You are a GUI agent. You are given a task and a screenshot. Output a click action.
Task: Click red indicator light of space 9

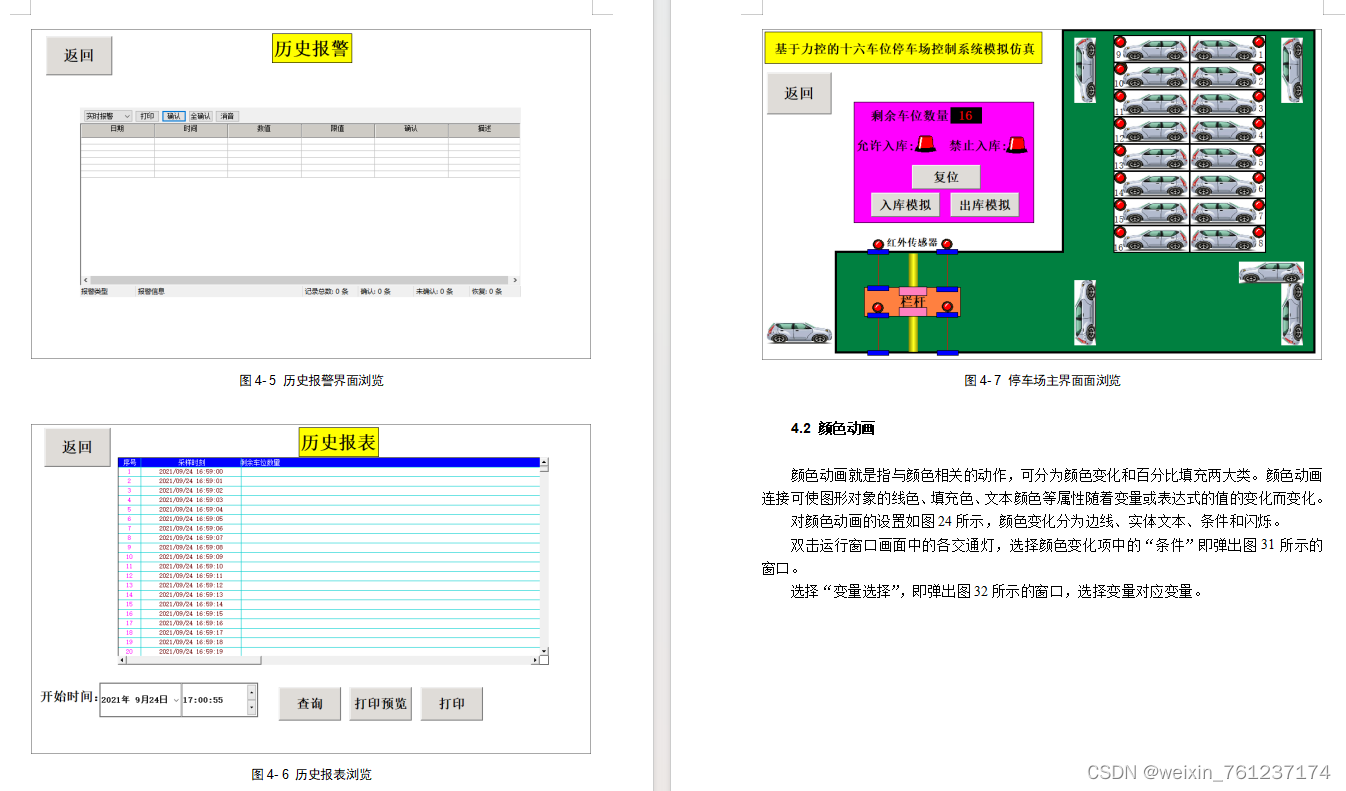(x=1120, y=42)
